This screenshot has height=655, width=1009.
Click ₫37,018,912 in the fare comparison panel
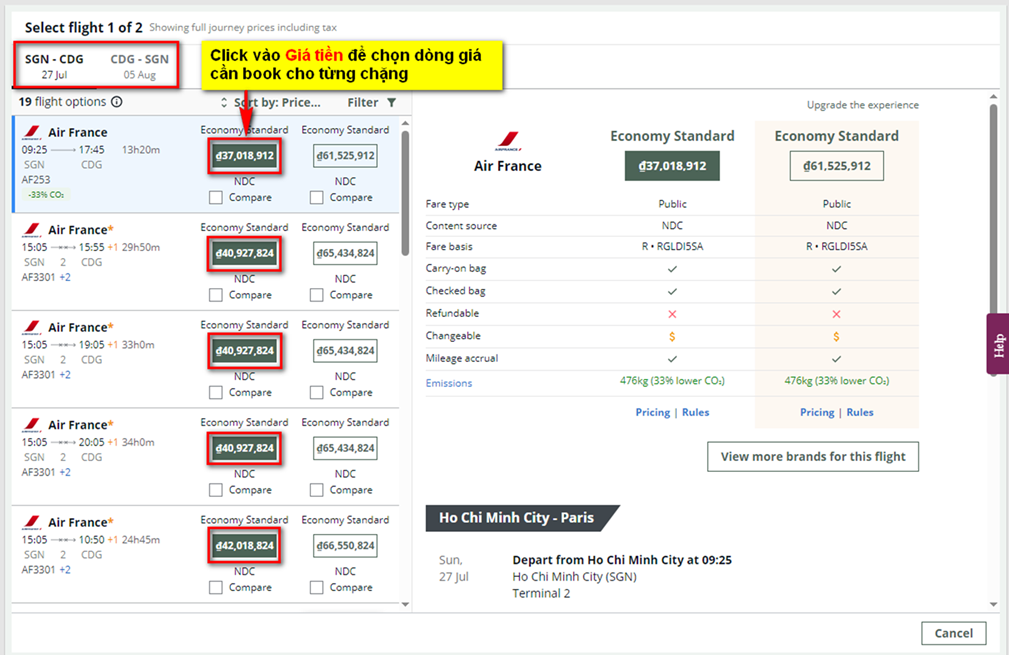coord(672,166)
